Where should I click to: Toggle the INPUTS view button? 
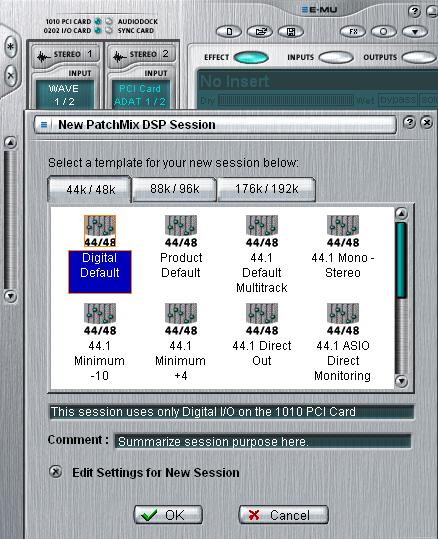tap(336, 57)
